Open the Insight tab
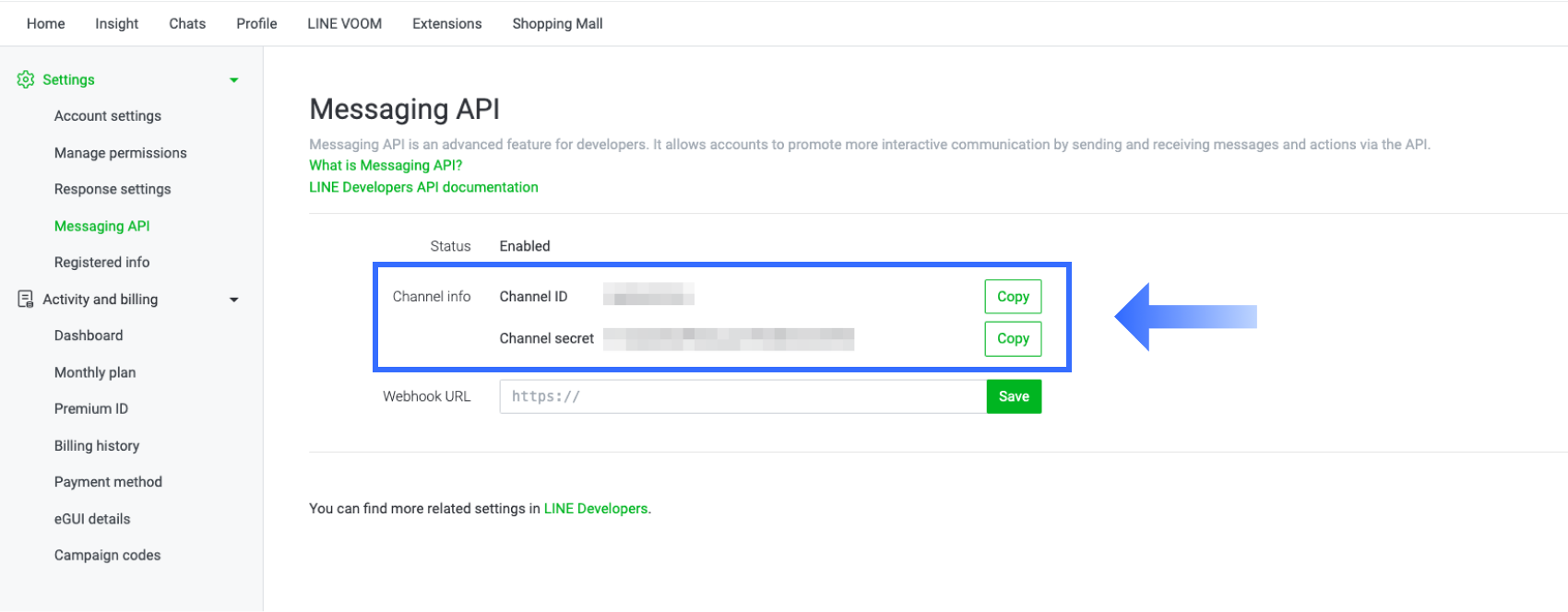 coord(117,24)
